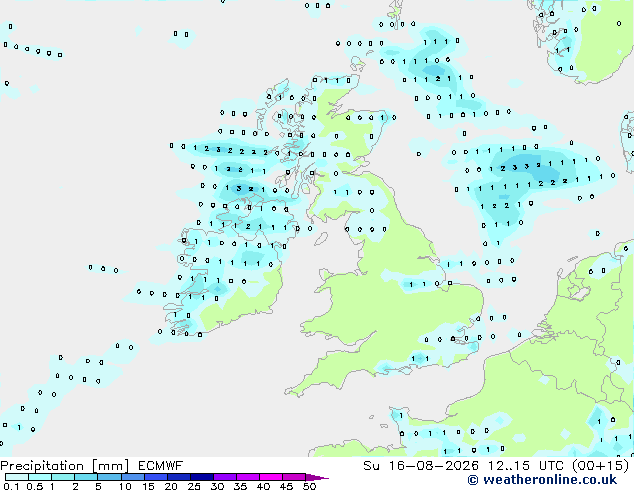Click the '20' legend scale label

171,486
